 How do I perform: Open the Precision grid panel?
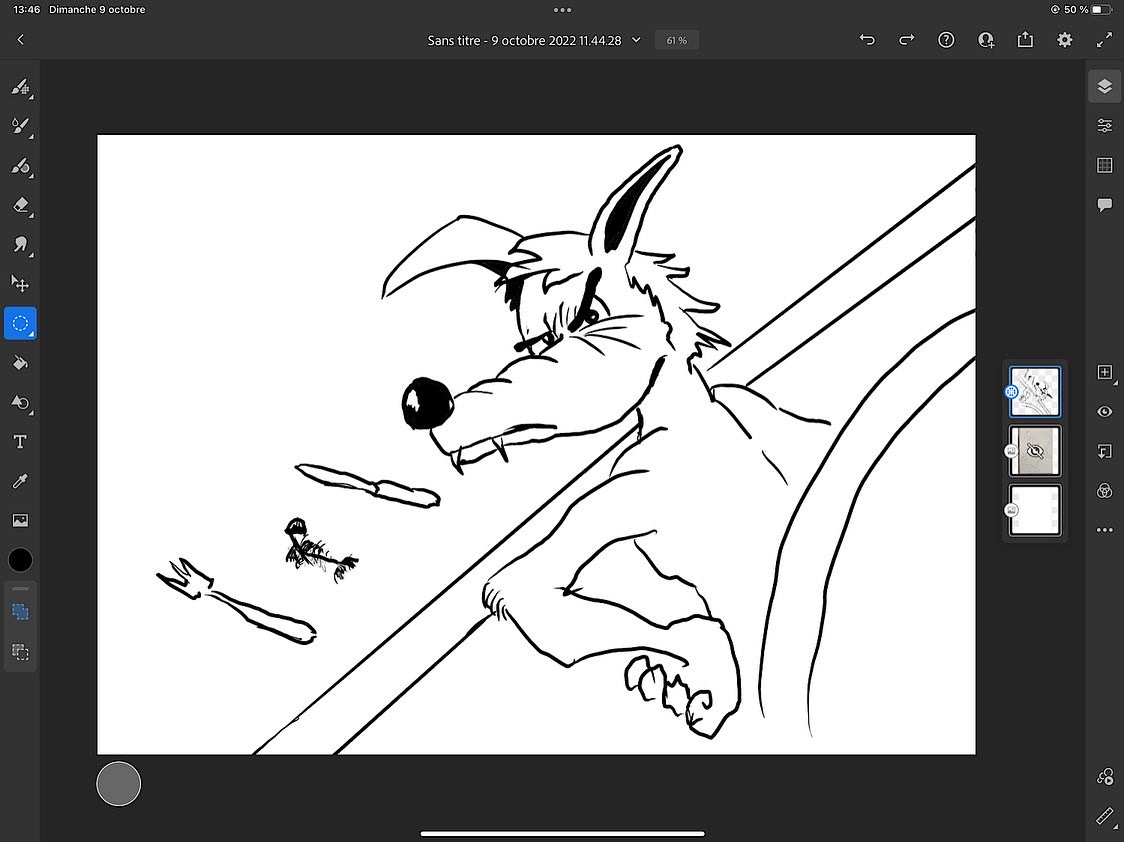coord(1105,165)
